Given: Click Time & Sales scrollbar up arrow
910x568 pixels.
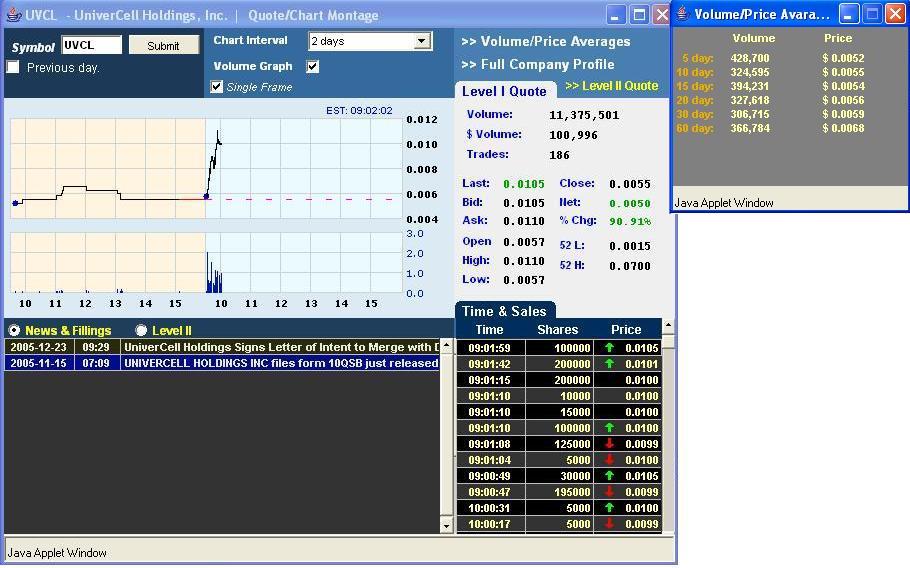Looking at the screenshot, I should (668, 325).
